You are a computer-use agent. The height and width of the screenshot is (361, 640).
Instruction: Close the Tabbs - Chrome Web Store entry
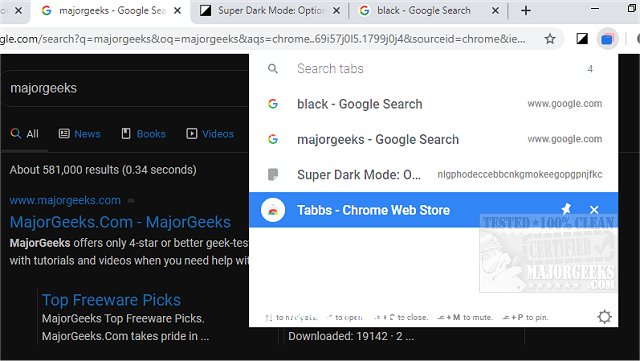tap(594, 210)
